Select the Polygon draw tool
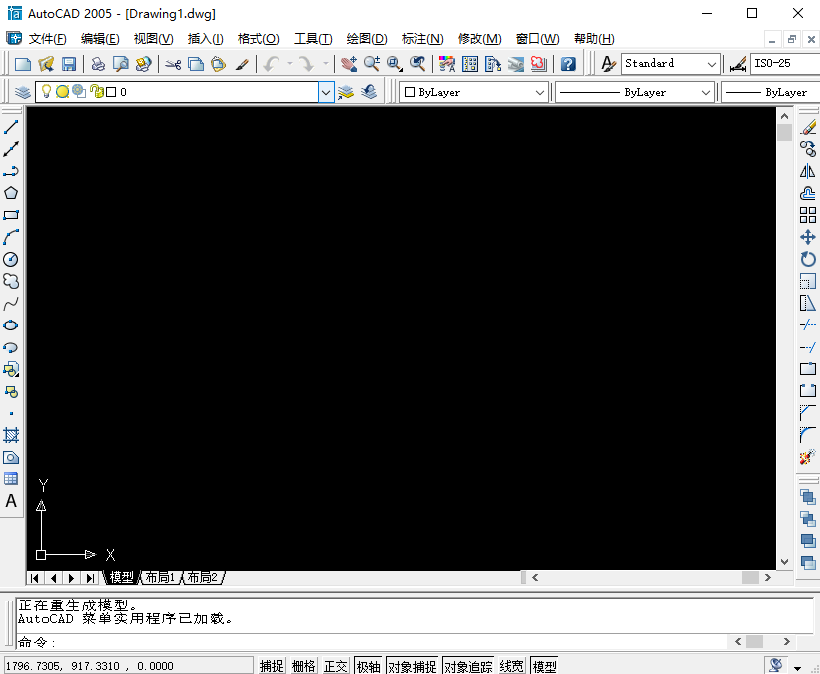Viewport: 820px width, 674px height. [11, 193]
